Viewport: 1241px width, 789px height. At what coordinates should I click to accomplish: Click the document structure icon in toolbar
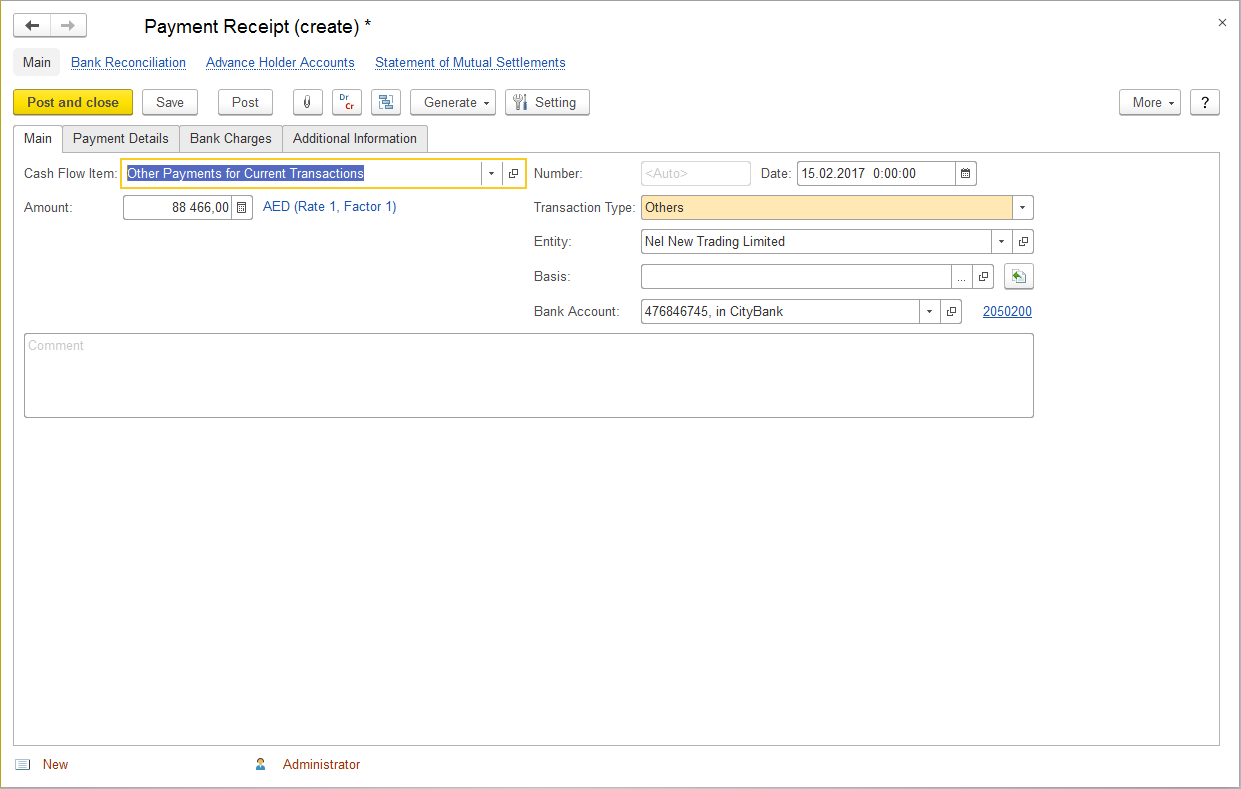[x=386, y=102]
